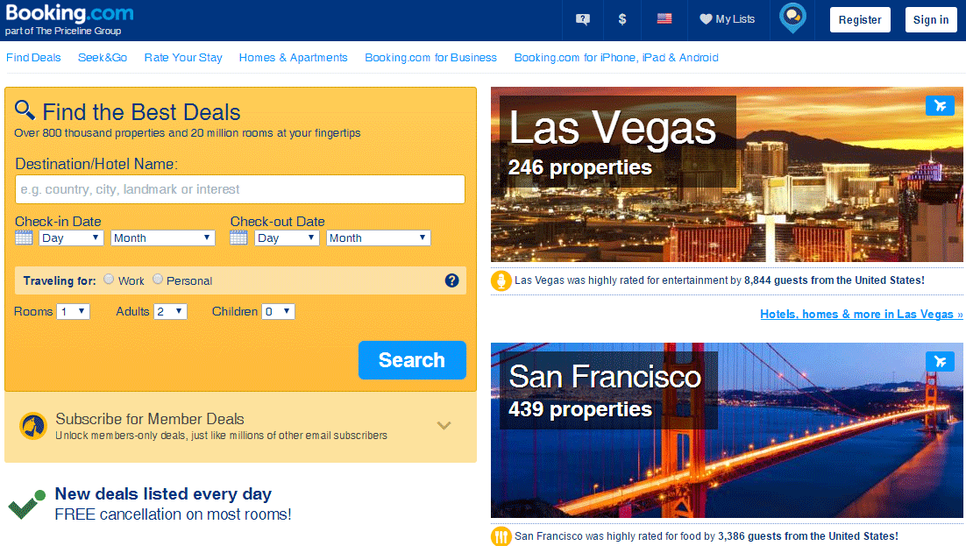Open the check-out Day dropdown
This screenshot has height=546, width=966.
coord(286,238)
